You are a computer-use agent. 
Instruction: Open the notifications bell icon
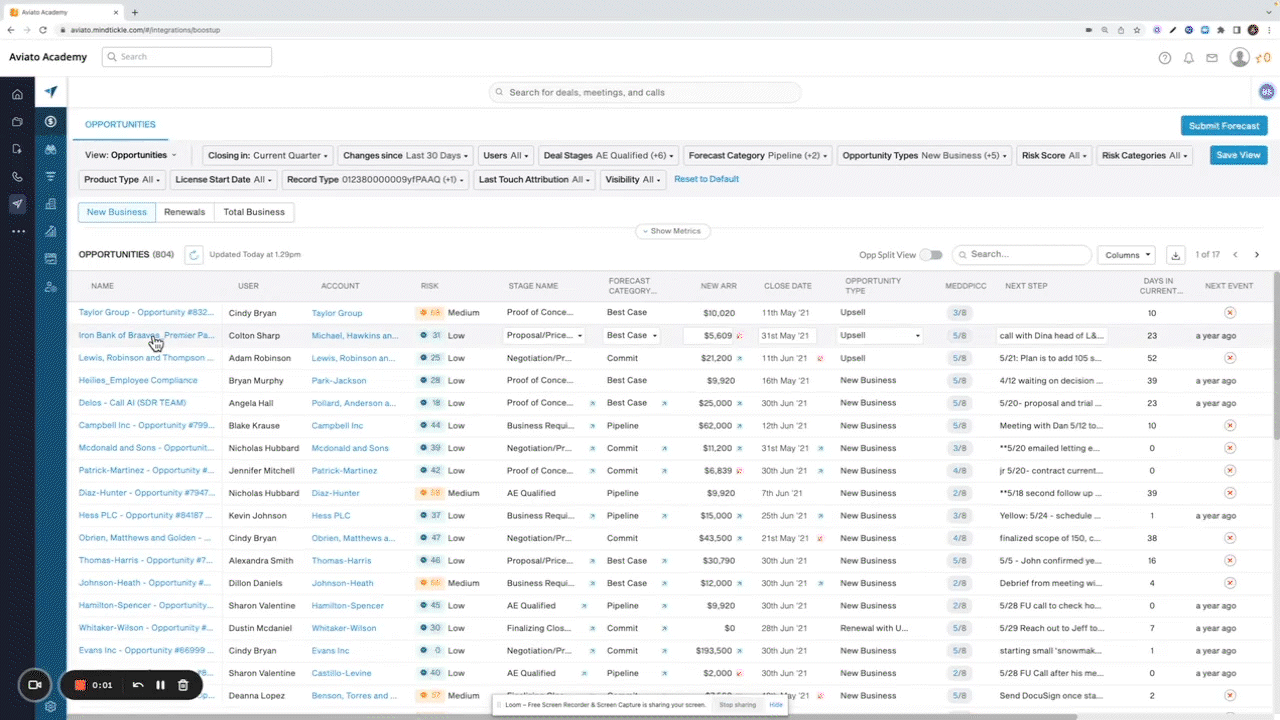coord(1189,58)
